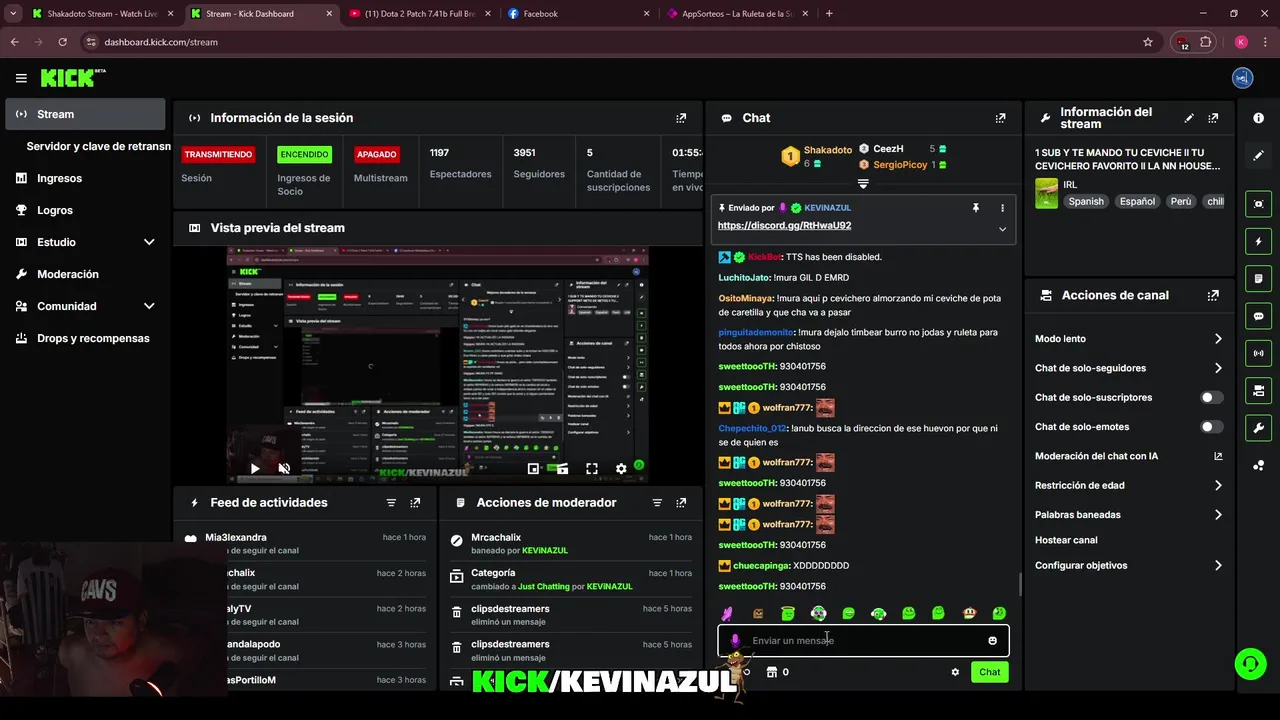
Task: Filter the Acciones de moderador list
Action: [x=657, y=503]
